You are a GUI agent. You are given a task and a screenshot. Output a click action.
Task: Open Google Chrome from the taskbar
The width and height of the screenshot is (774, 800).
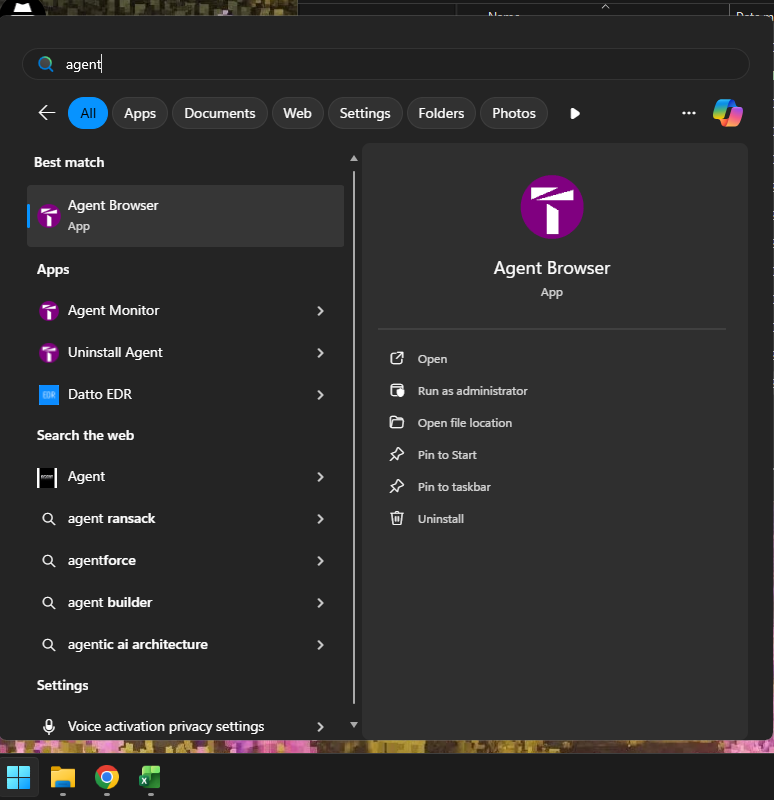107,777
